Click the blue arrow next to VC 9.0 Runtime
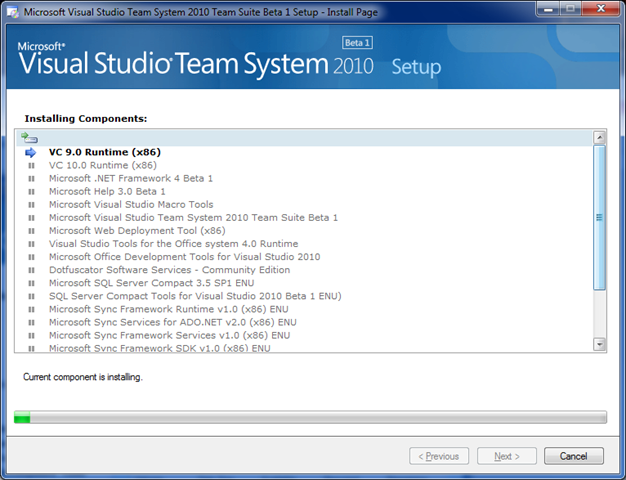 (31, 153)
